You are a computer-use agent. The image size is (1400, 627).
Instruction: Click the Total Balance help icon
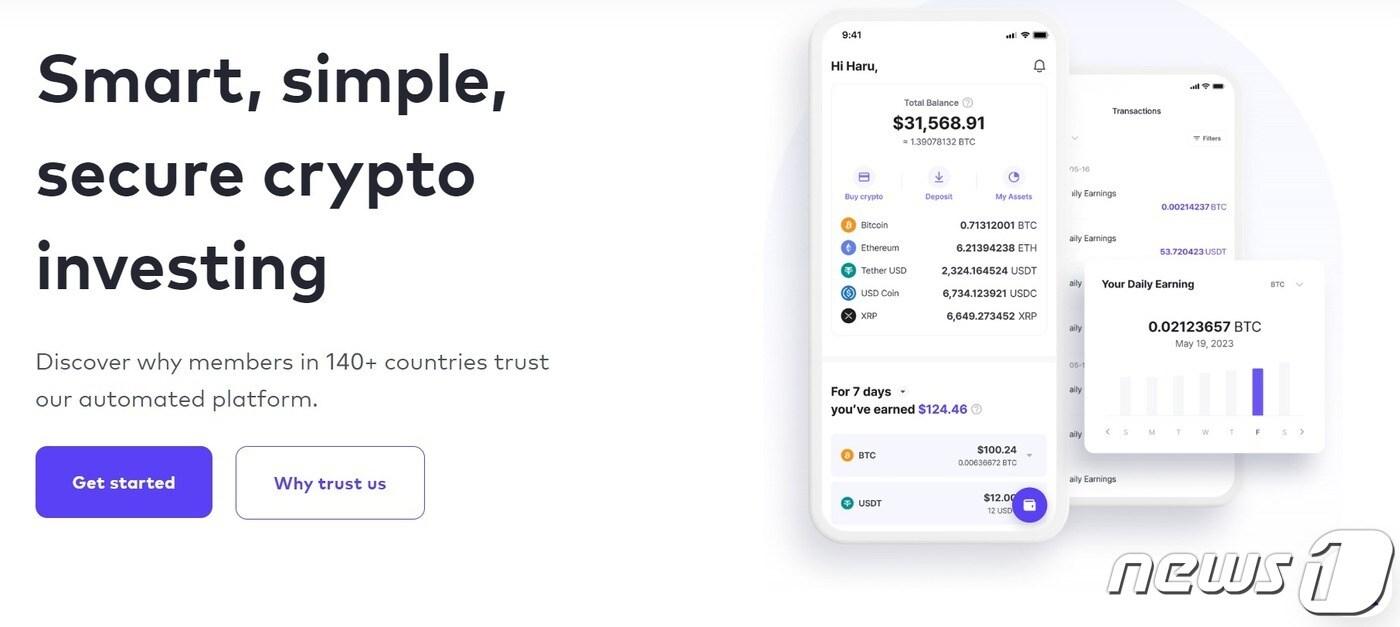click(967, 103)
